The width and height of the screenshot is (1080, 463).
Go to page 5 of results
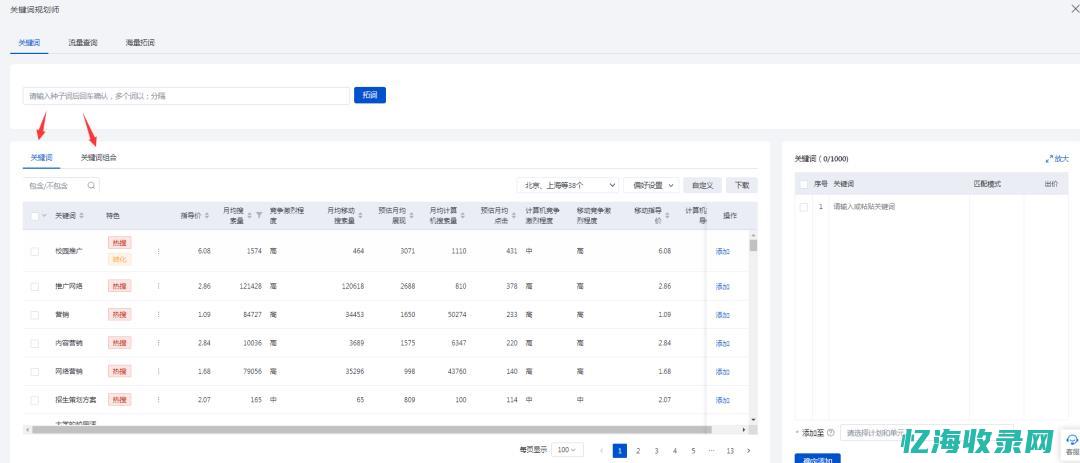pos(693,451)
